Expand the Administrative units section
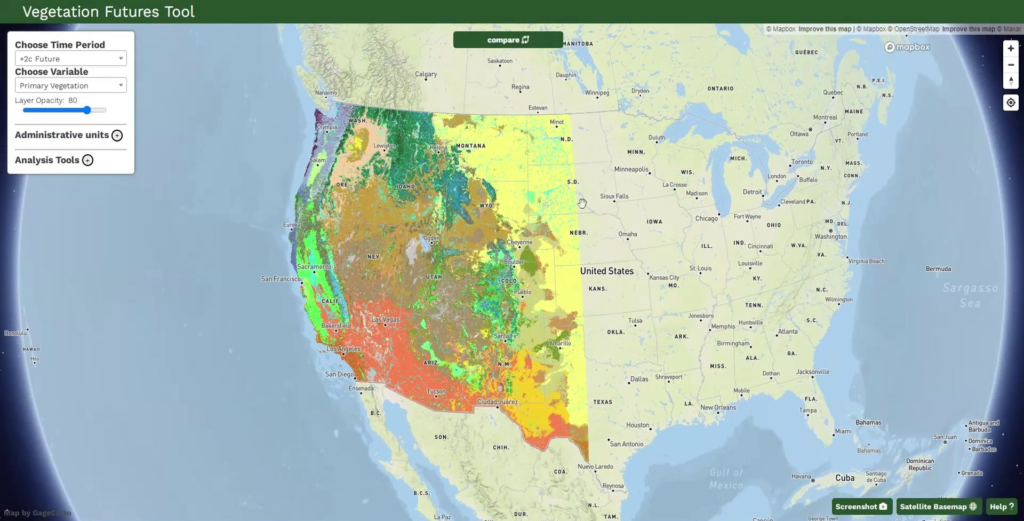 [x=117, y=135]
